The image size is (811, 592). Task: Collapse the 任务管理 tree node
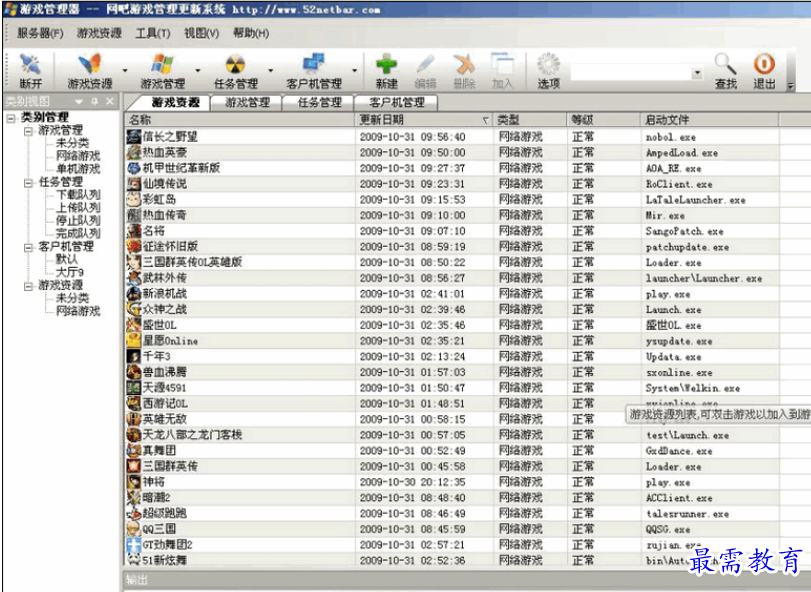point(28,183)
